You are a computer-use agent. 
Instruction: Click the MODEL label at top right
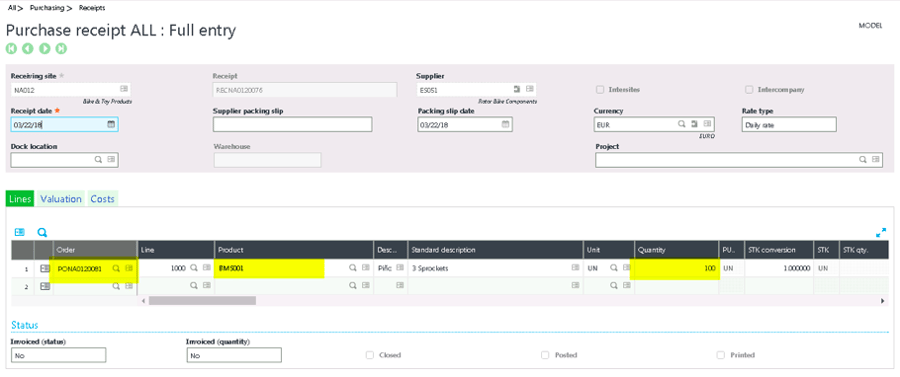point(870,26)
